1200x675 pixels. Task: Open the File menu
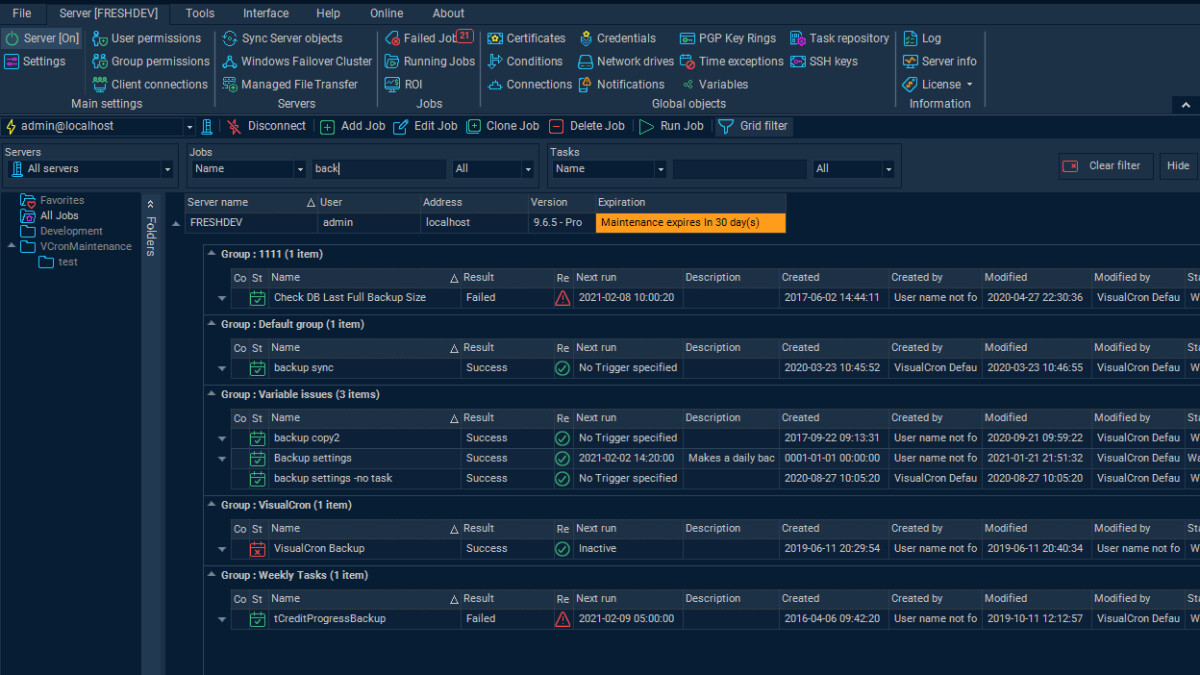click(22, 13)
